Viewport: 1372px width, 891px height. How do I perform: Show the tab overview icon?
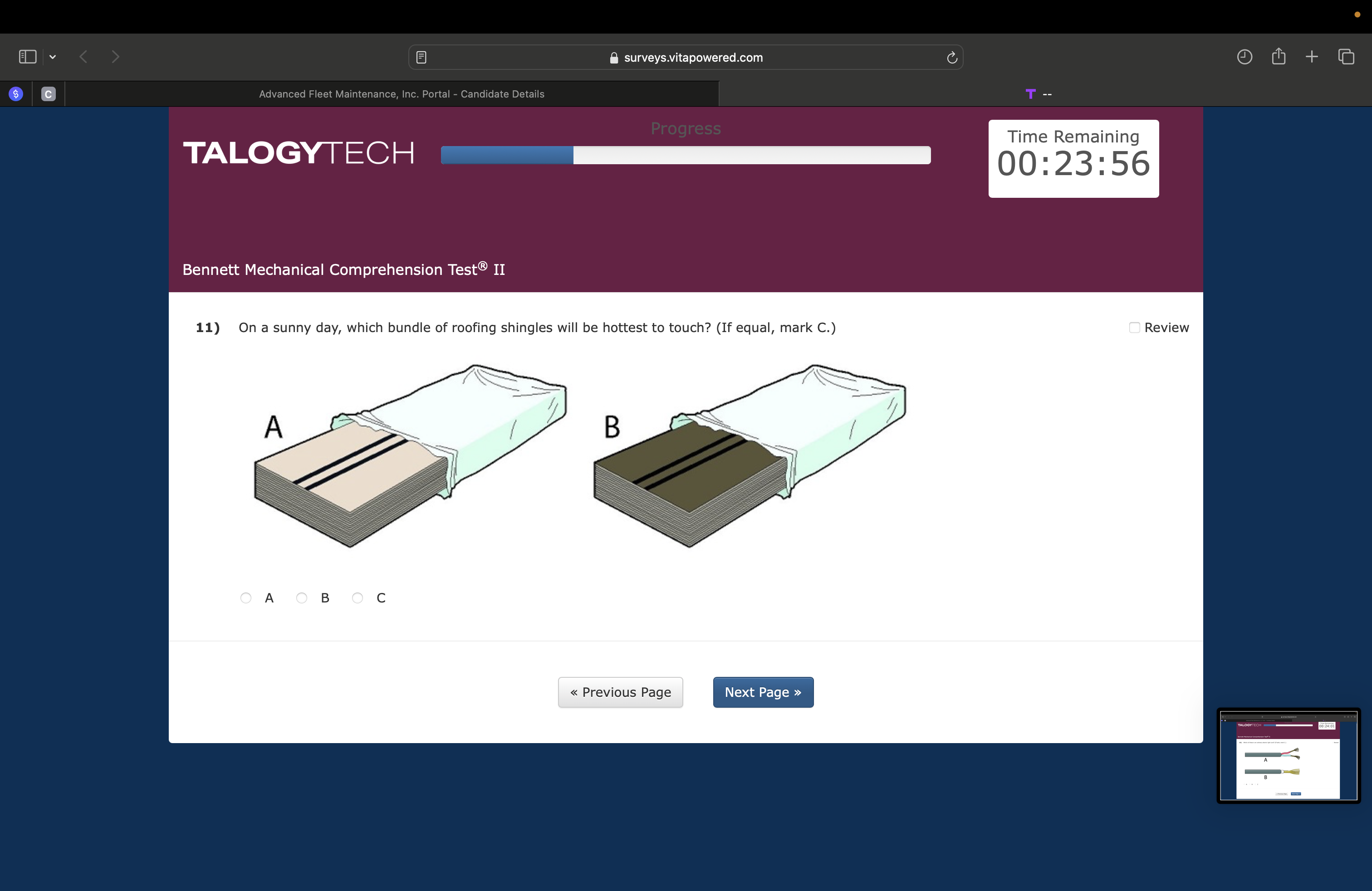tap(1346, 56)
